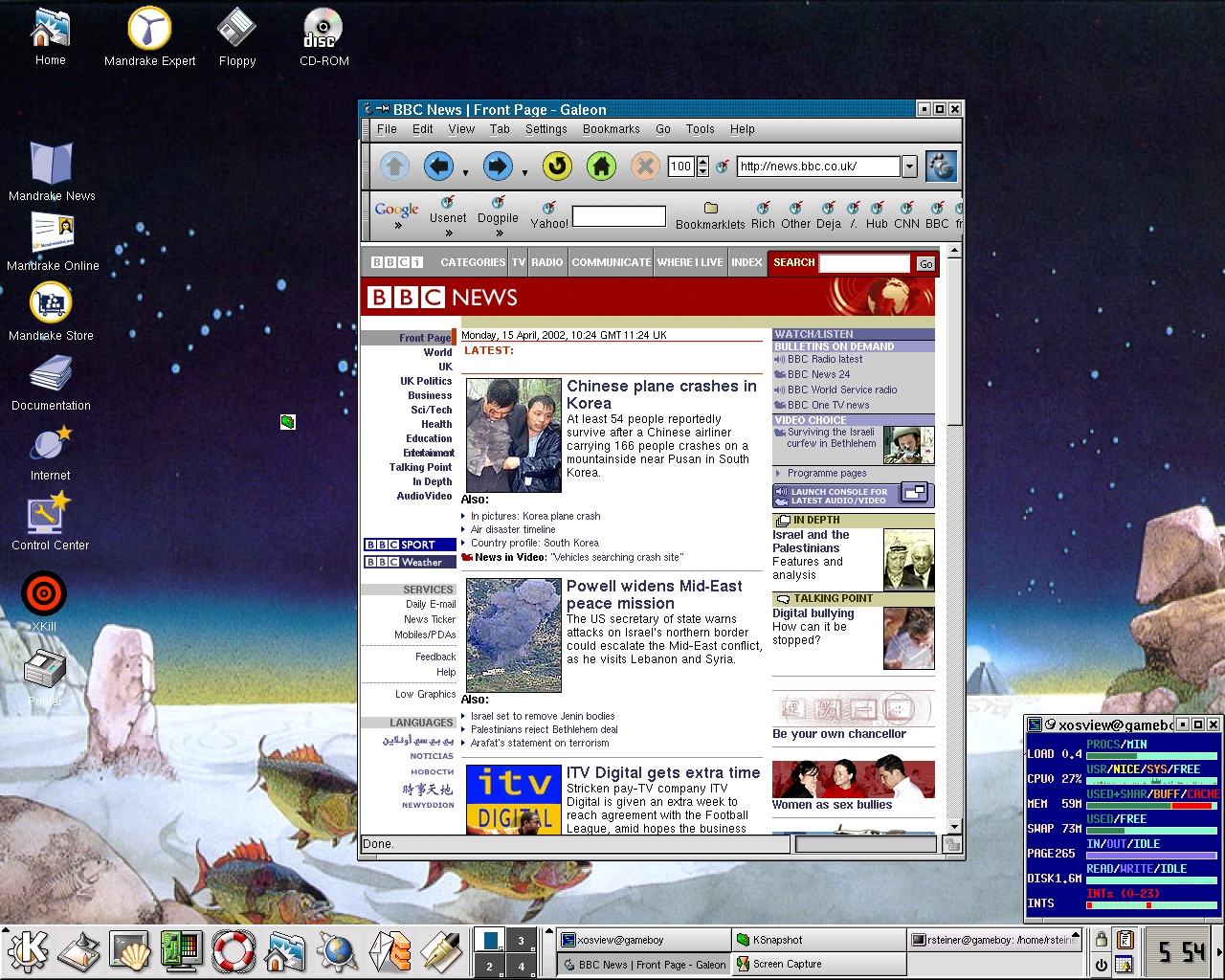Viewport: 1225px width, 980px height.
Task: Expand the URL location history dropdown
Action: [909, 167]
